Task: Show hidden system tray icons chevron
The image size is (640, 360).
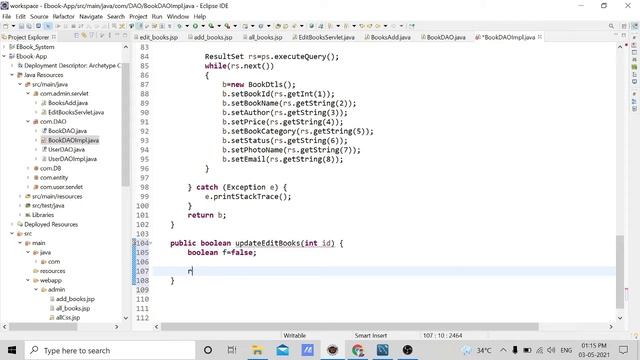Action: [503, 350]
